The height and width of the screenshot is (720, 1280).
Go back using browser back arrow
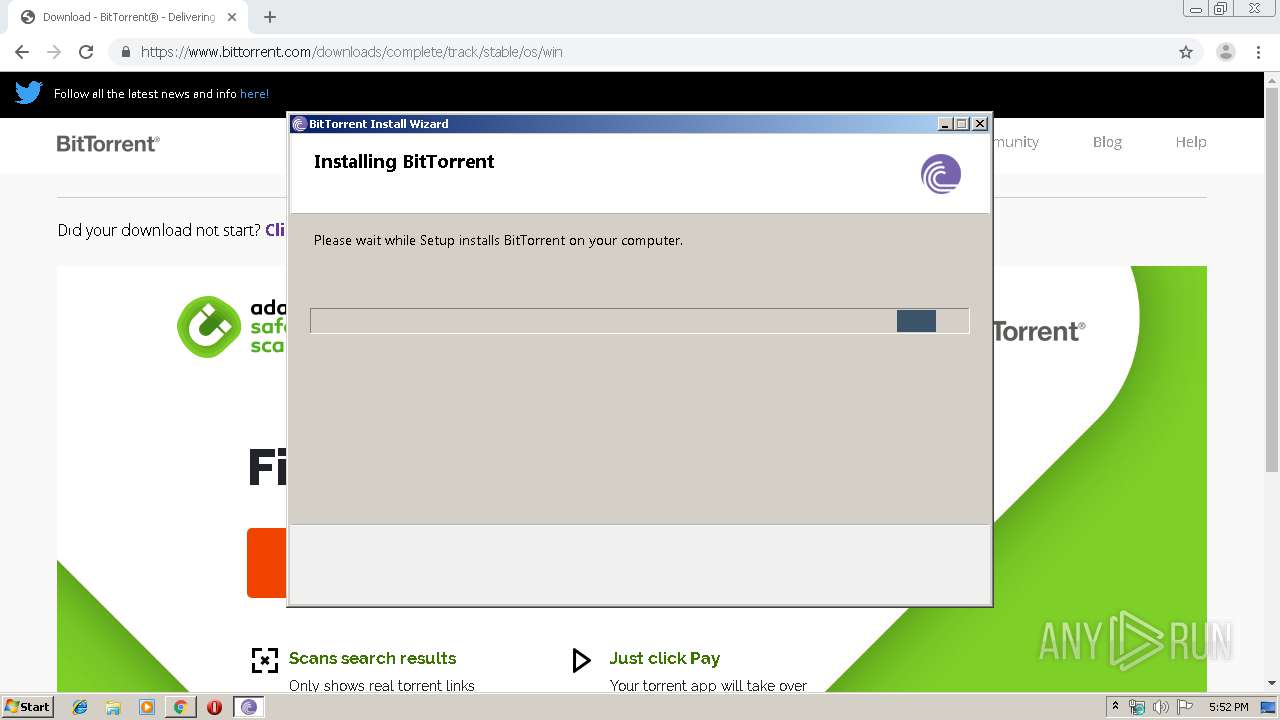(x=22, y=52)
